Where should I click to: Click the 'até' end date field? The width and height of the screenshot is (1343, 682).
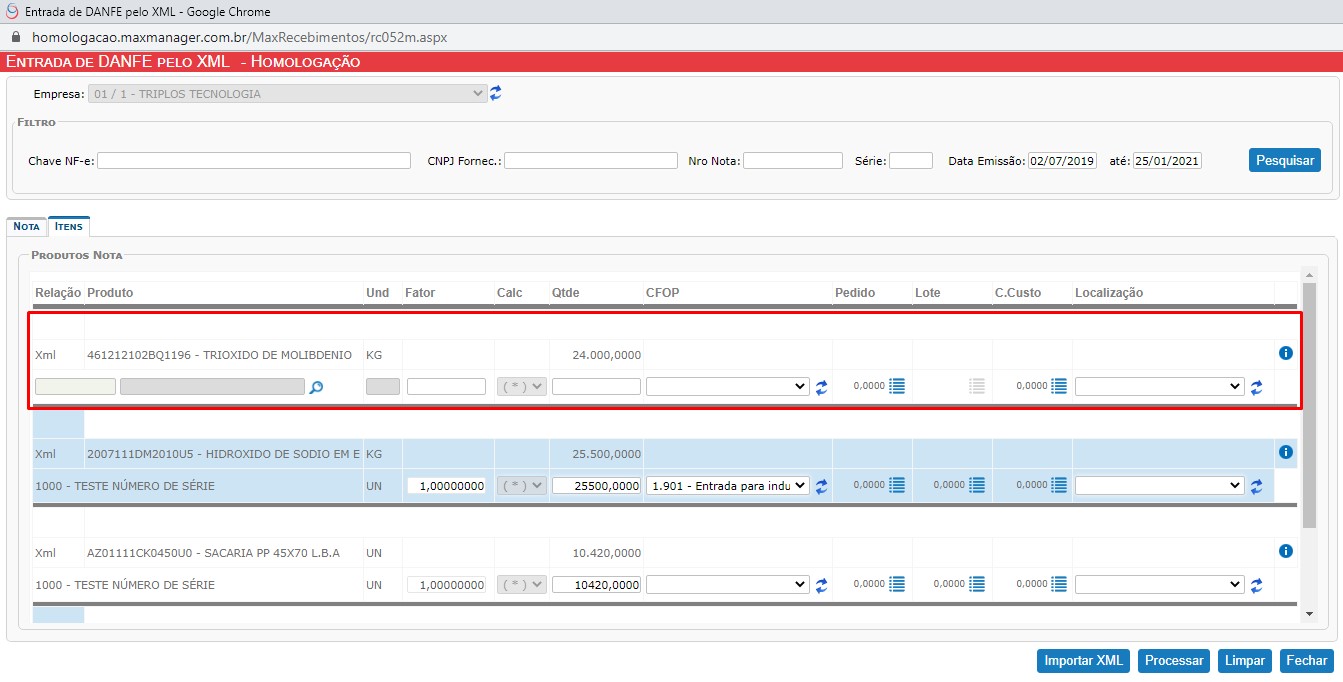[x=1167, y=161]
